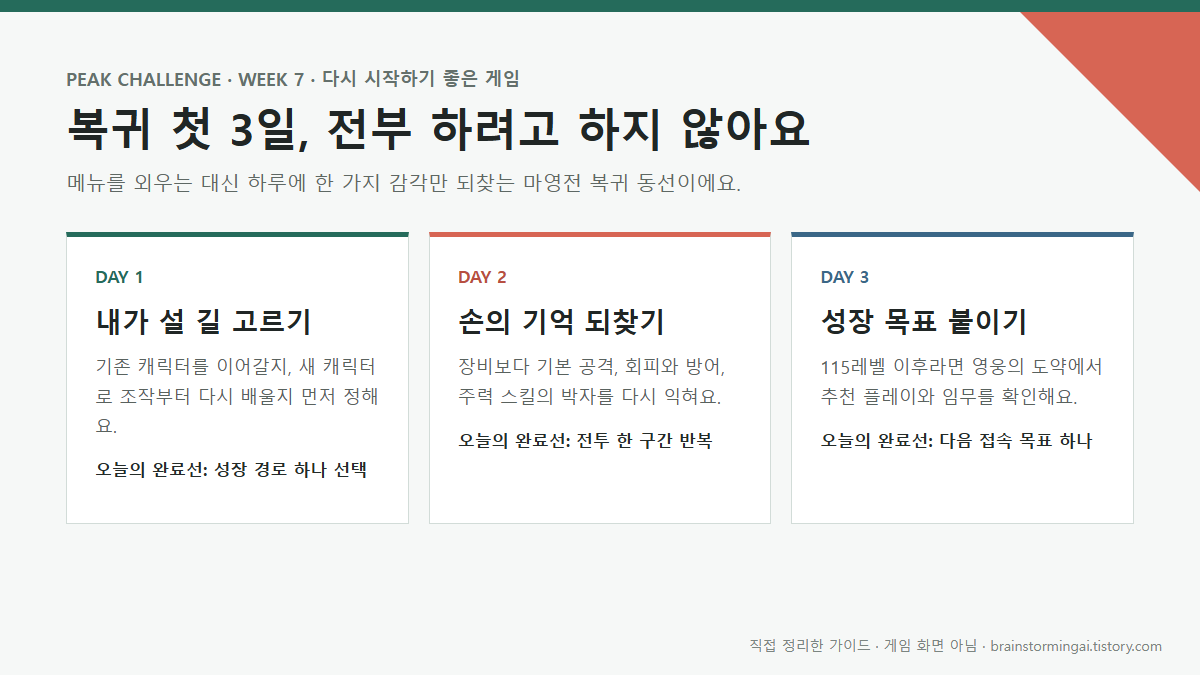
Task: Click the 'DAY 1' label
Action: 119,277
